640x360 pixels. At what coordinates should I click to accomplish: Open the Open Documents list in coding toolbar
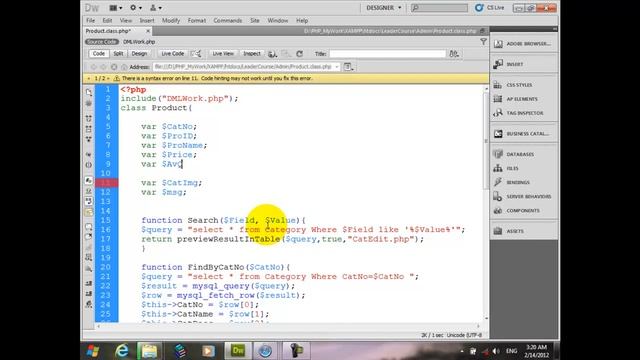coord(89,92)
